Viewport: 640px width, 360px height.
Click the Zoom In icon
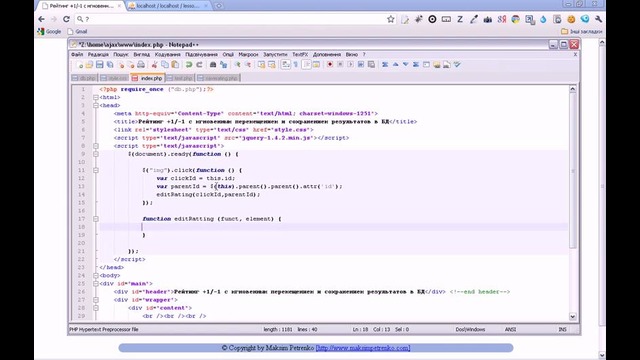[x=237, y=65]
